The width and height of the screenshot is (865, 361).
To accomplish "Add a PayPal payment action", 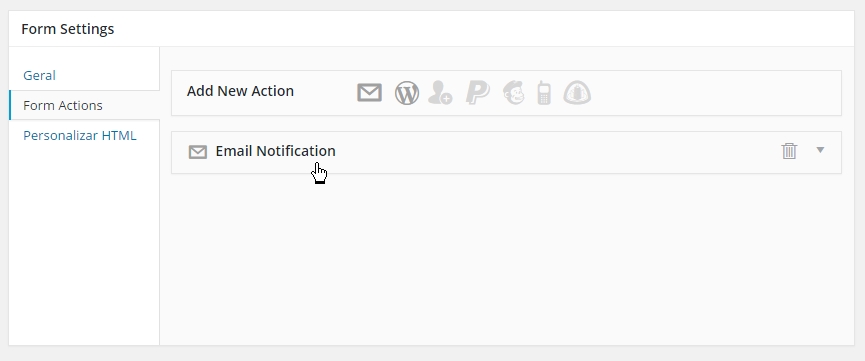I will tap(478, 92).
